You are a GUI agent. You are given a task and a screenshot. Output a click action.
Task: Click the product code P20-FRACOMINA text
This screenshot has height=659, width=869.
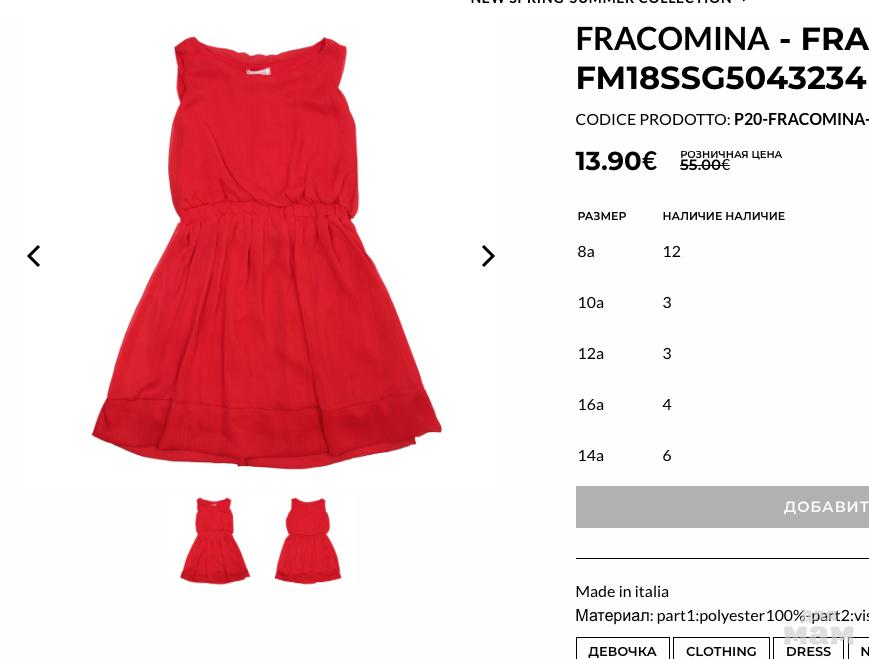tap(801, 120)
